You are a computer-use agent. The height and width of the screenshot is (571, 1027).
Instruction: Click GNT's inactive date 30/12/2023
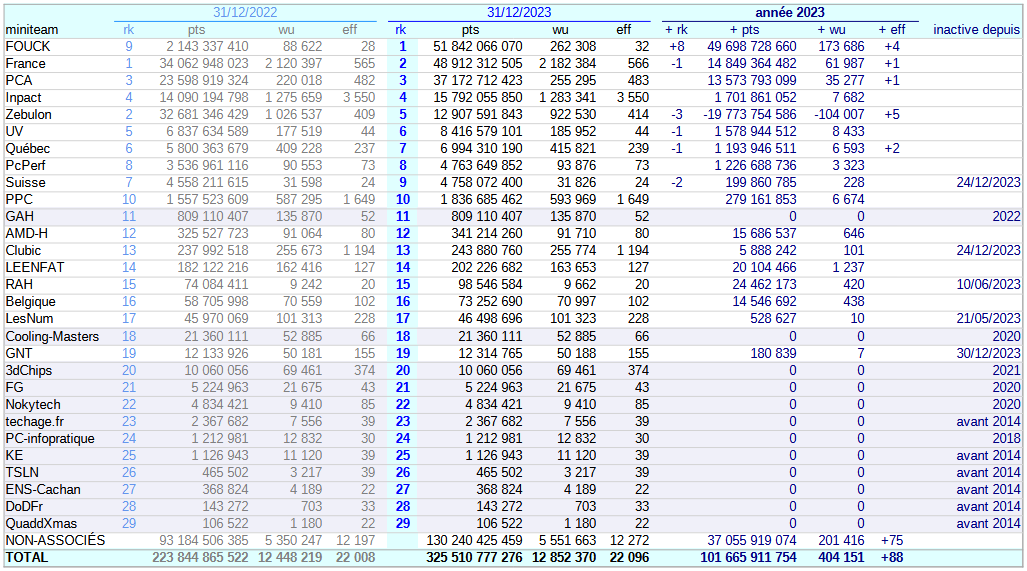987,354
